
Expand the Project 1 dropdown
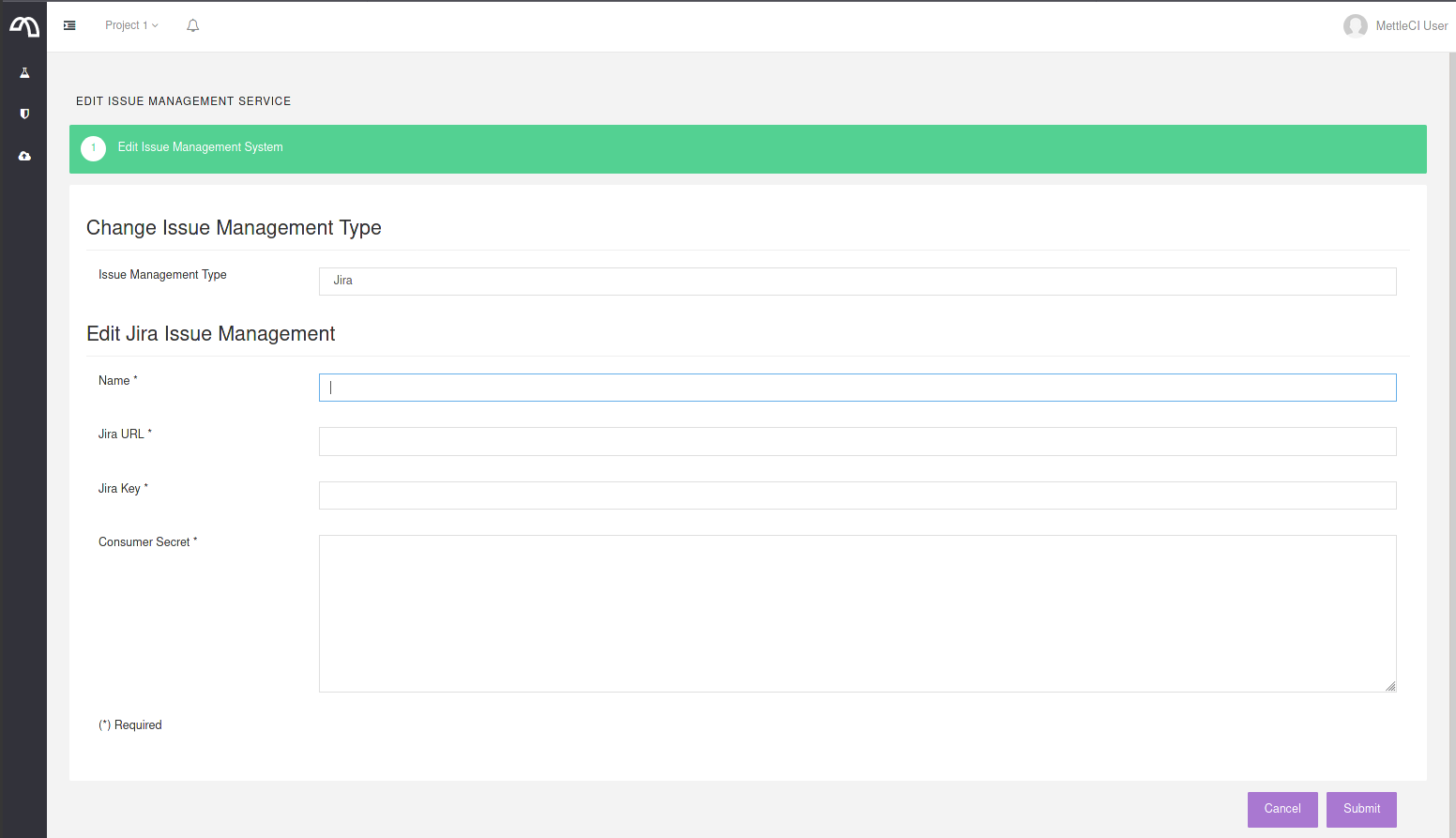pos(131,25)
